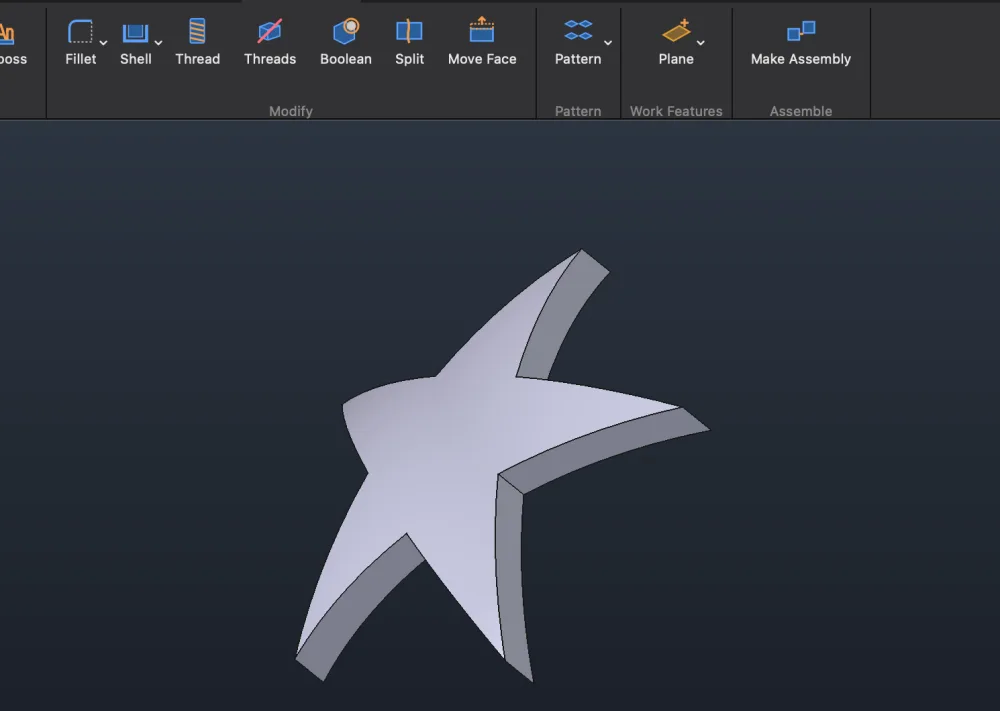Viewport: 1000px width, 711px height.
Task: Click the Threads tool icon
Action: [x=270, y=31]
